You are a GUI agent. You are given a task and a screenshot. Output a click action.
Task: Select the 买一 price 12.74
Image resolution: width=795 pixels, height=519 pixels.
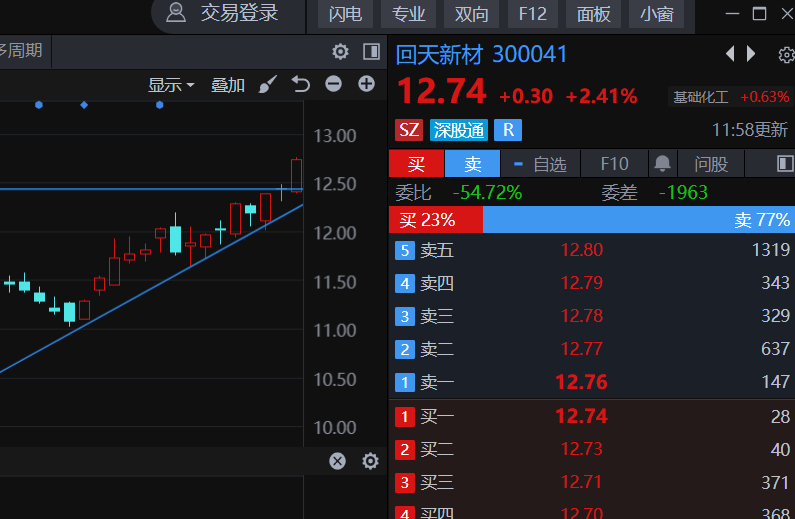tap(582, 416)
